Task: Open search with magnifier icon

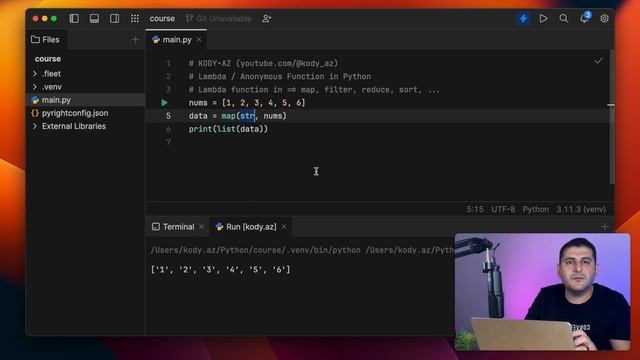Action: coord(564,18)
